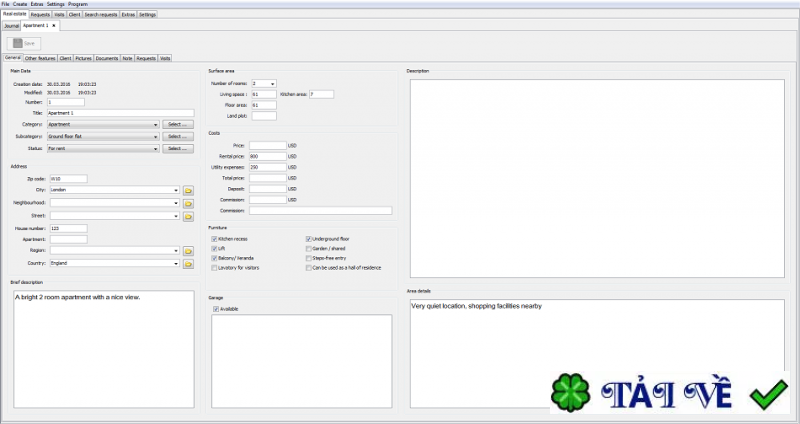The width and height of the screenshot is (800, 424).
Task: Open the Note tab
Action: click(x=128, y=59)
